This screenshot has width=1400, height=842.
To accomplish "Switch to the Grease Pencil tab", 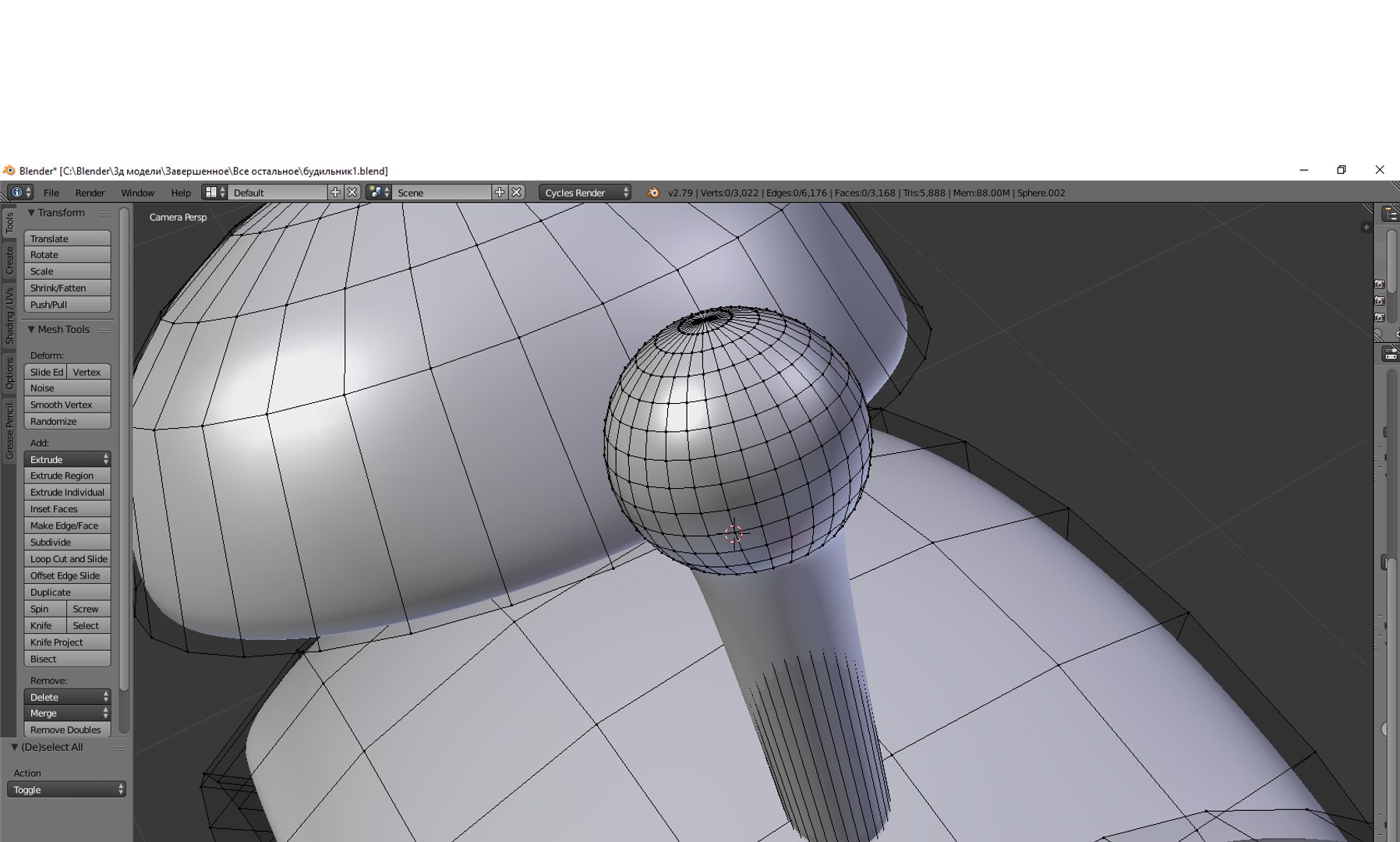I will click(x=9, y=431).
